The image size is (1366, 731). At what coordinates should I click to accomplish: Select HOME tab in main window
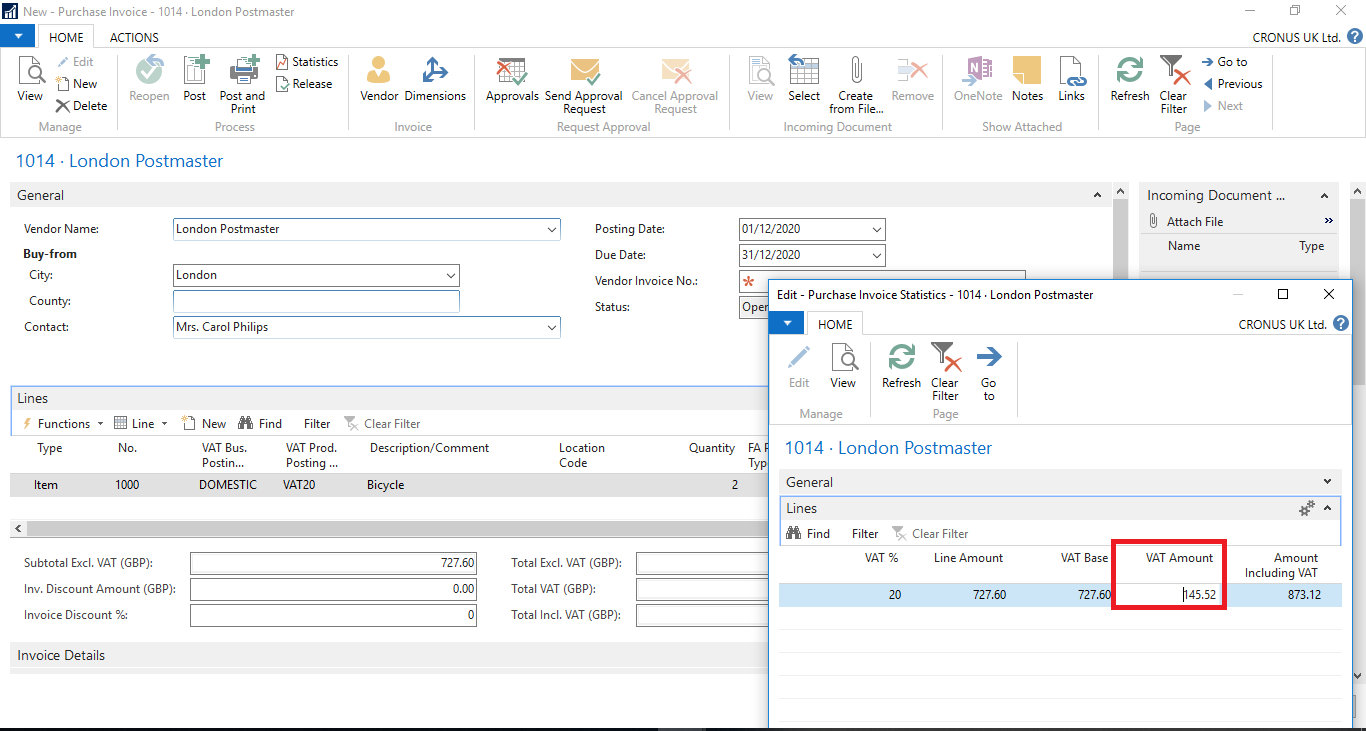[66, 37]
